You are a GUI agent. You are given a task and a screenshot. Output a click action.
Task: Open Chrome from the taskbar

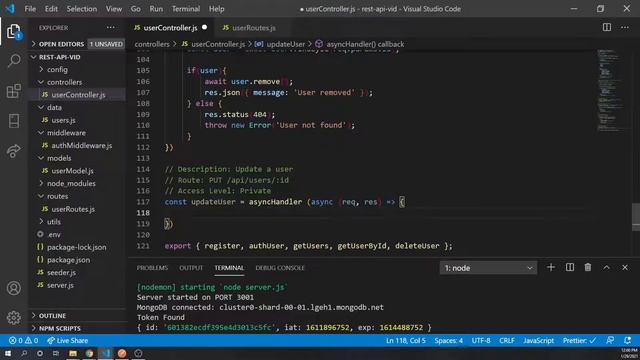(89, 353)
